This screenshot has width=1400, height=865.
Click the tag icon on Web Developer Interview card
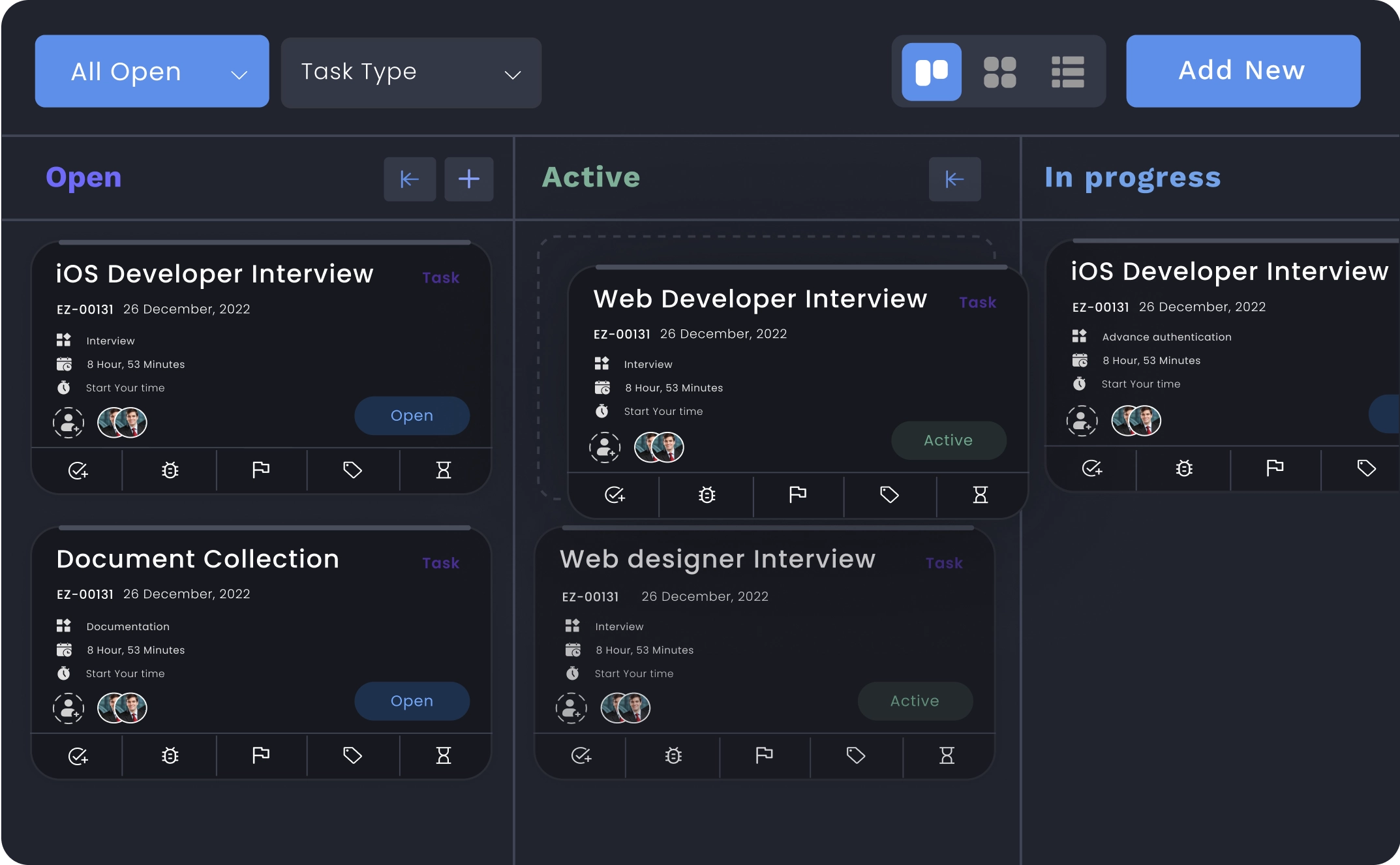(890, 496)
